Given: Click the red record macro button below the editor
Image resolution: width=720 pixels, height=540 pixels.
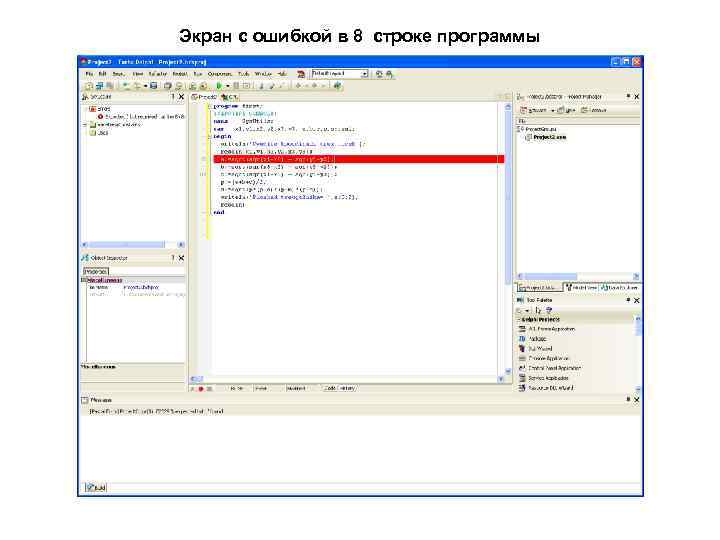Looking at the screenshot, I should [x=201, y=389].
